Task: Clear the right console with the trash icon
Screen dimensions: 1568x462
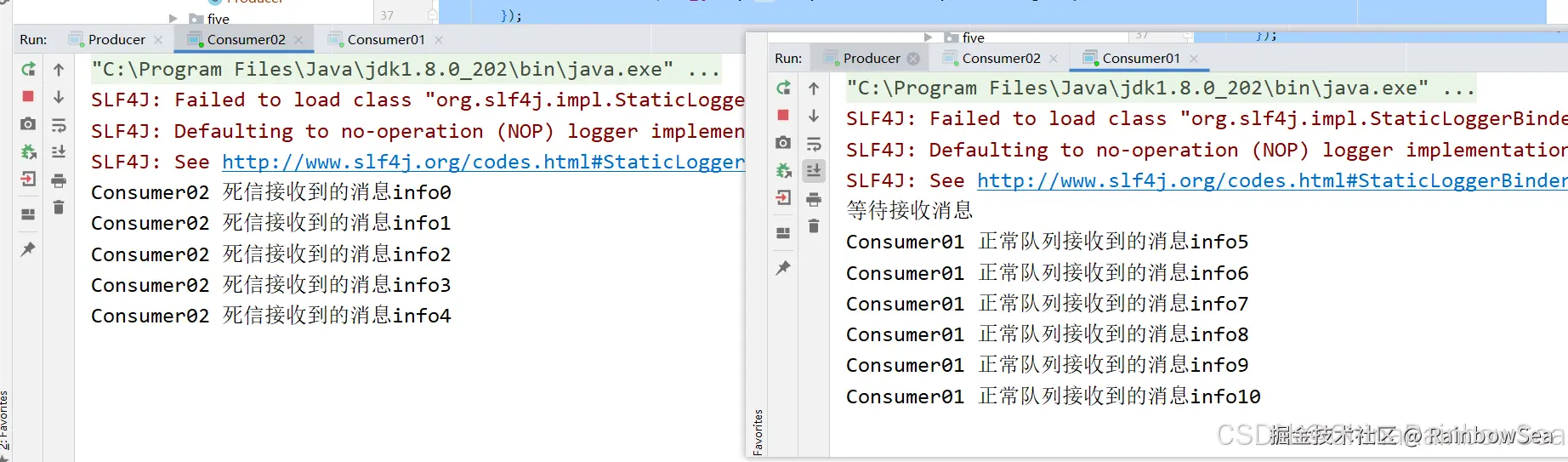Action: pyautogui.click(x=814, y=225)
